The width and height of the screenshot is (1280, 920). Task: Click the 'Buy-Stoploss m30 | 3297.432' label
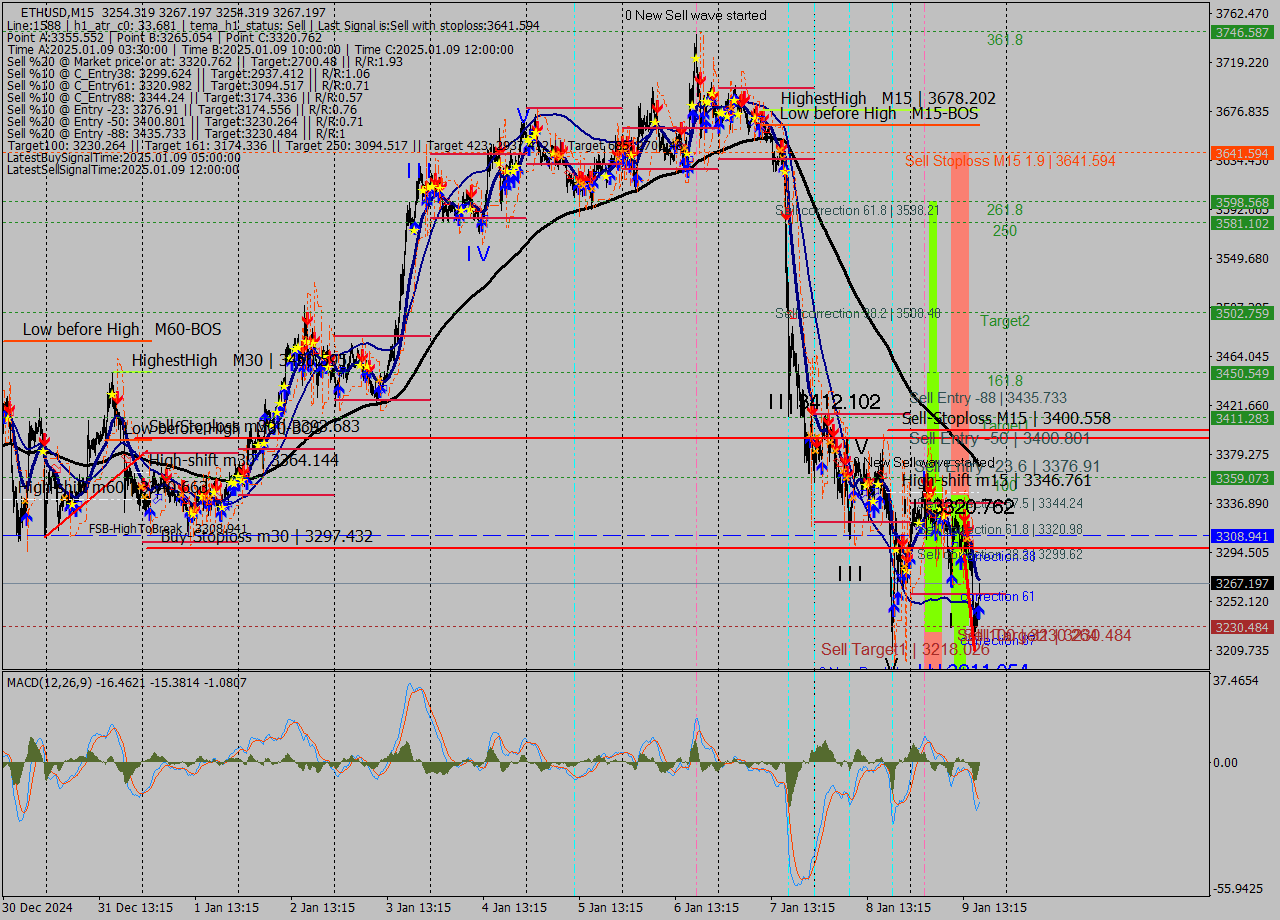(x=267, y=537)
